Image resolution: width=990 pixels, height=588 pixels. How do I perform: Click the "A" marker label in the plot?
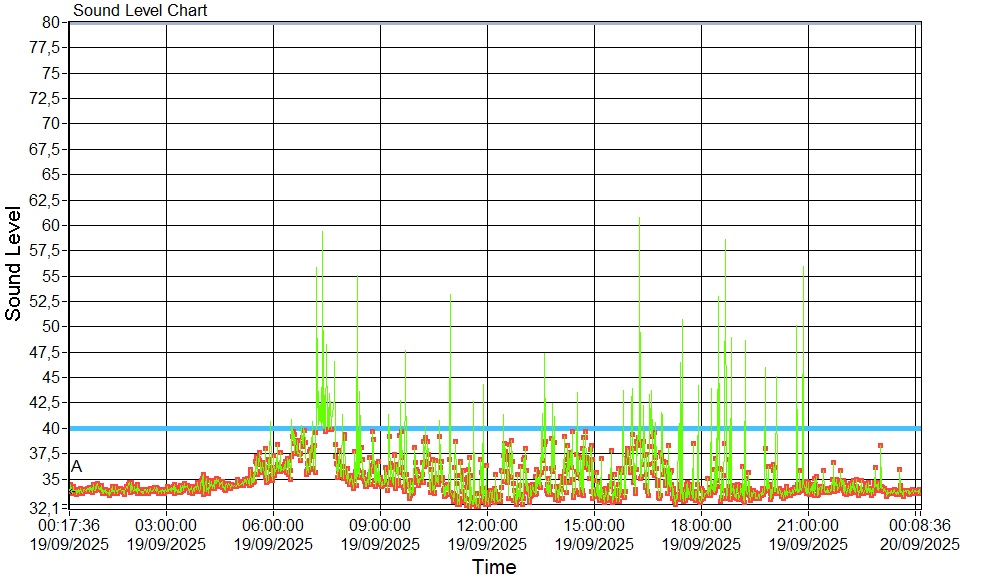pos(77,467)
